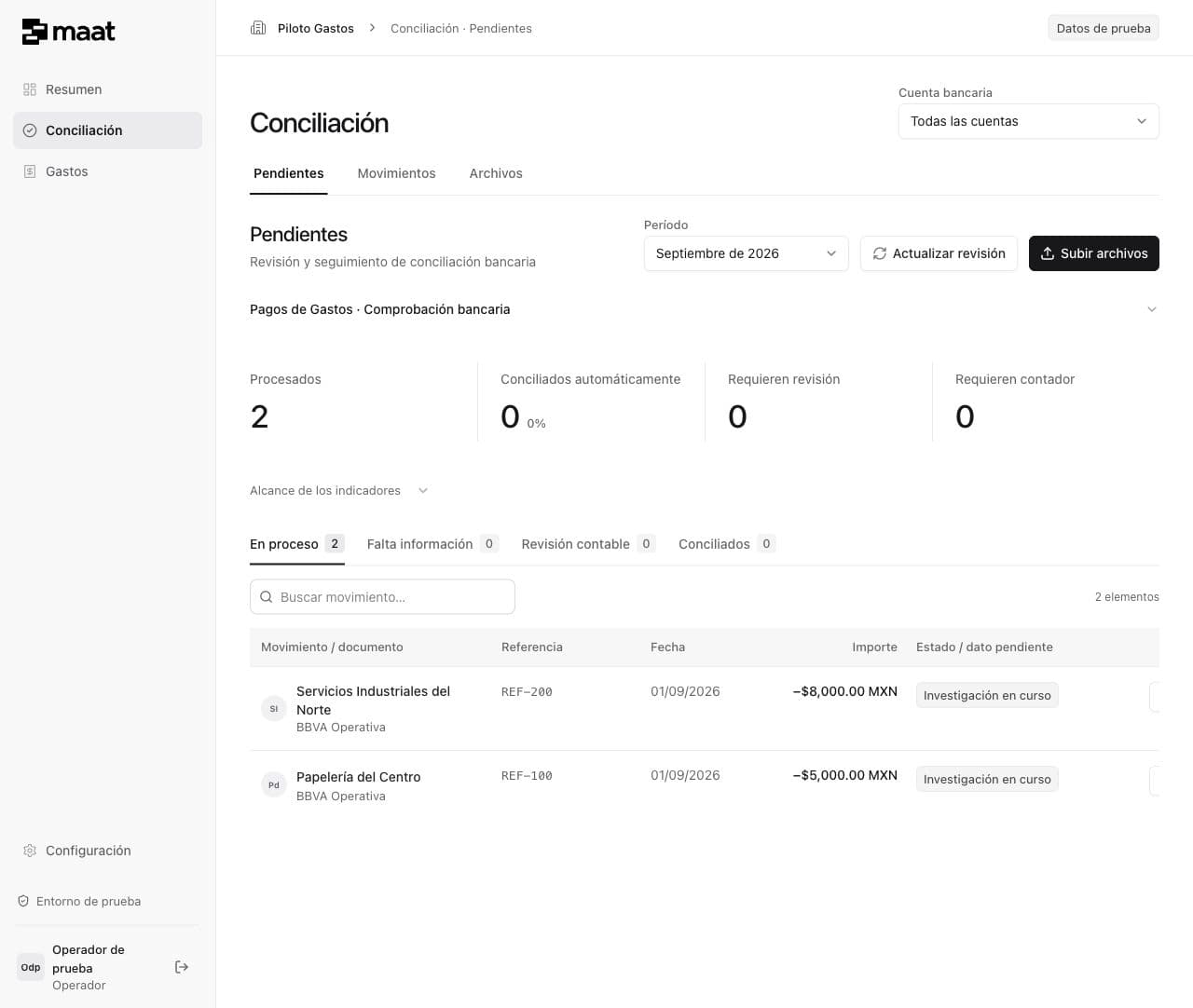Click the search magnifier icon

pyautogui.click(x=267, y=597)
